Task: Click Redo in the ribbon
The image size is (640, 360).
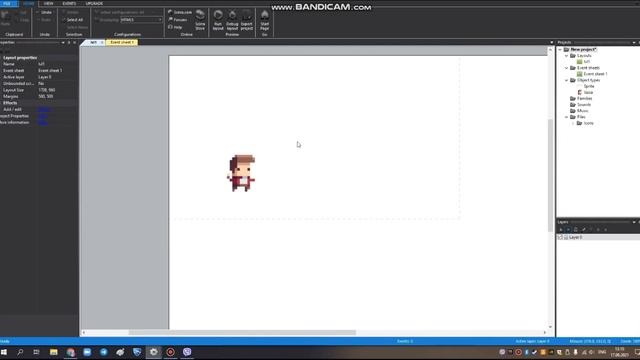Action: pyautogui.click(x=44, y=20)
